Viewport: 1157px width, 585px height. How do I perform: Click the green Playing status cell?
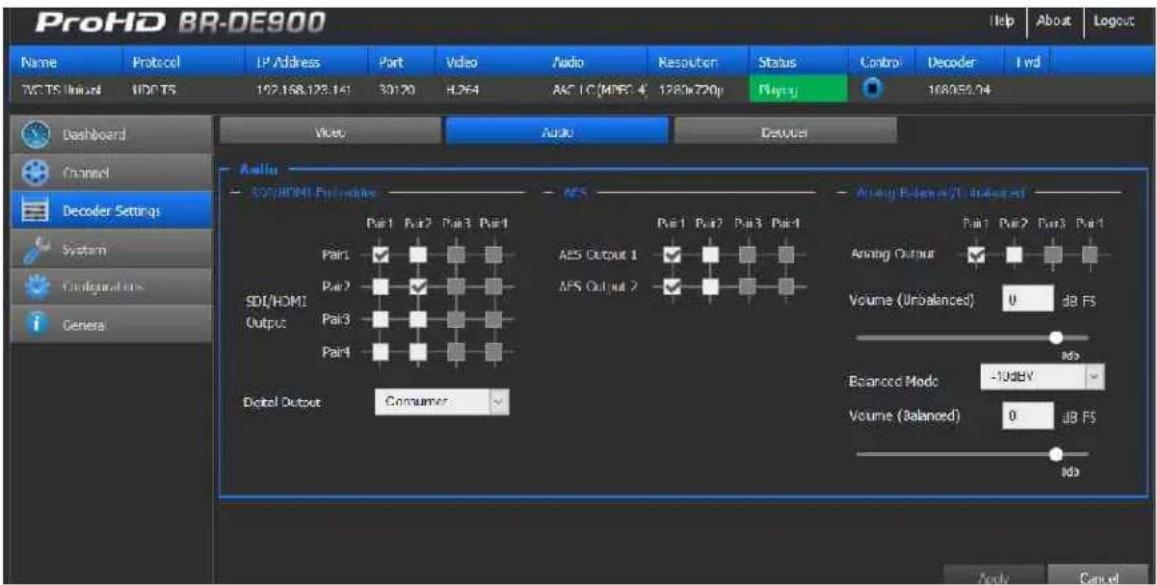pyautogui.click(x=798, y=90)
